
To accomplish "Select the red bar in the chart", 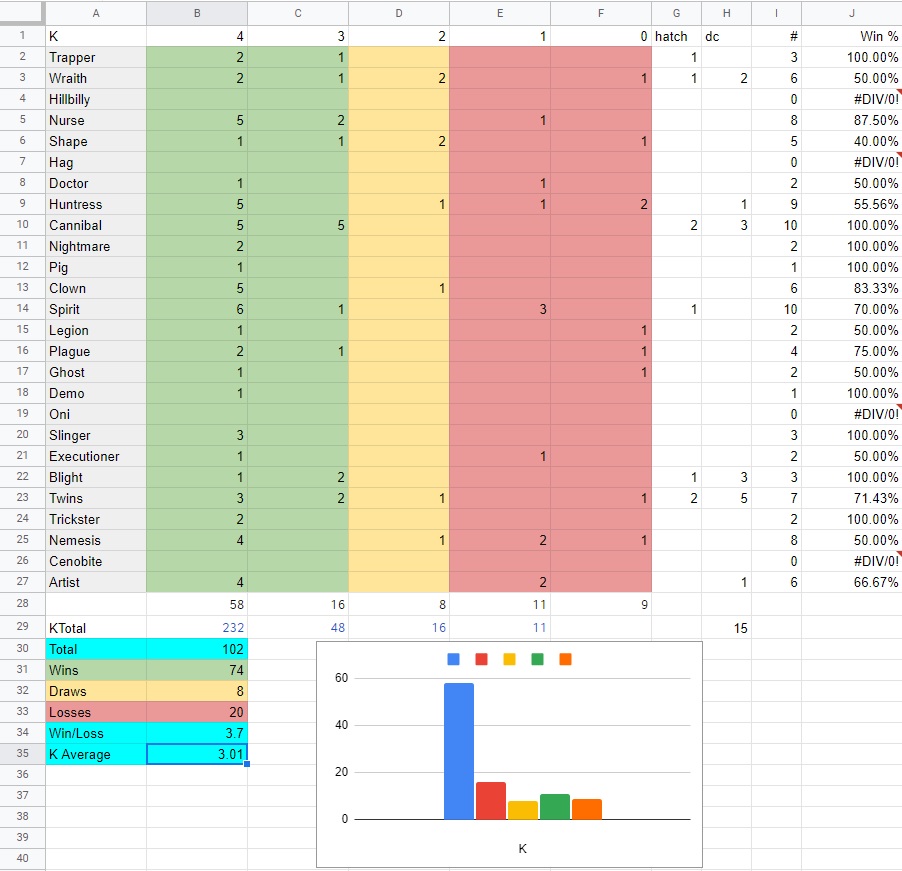I will pyautogui.click(x=491, y=800).
